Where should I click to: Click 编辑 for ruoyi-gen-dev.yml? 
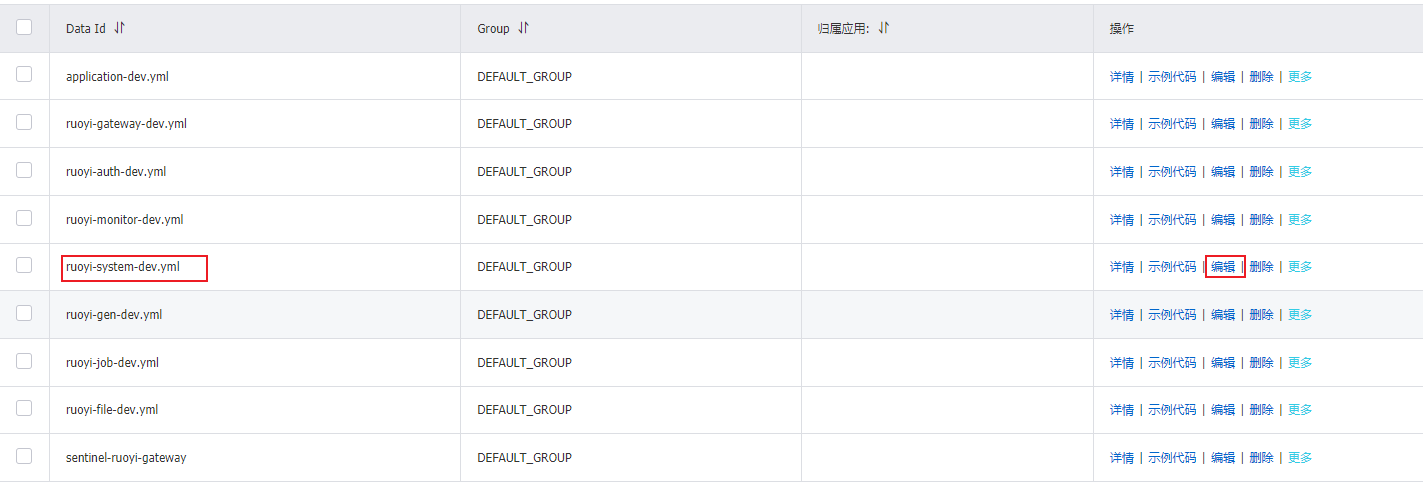1223,315
